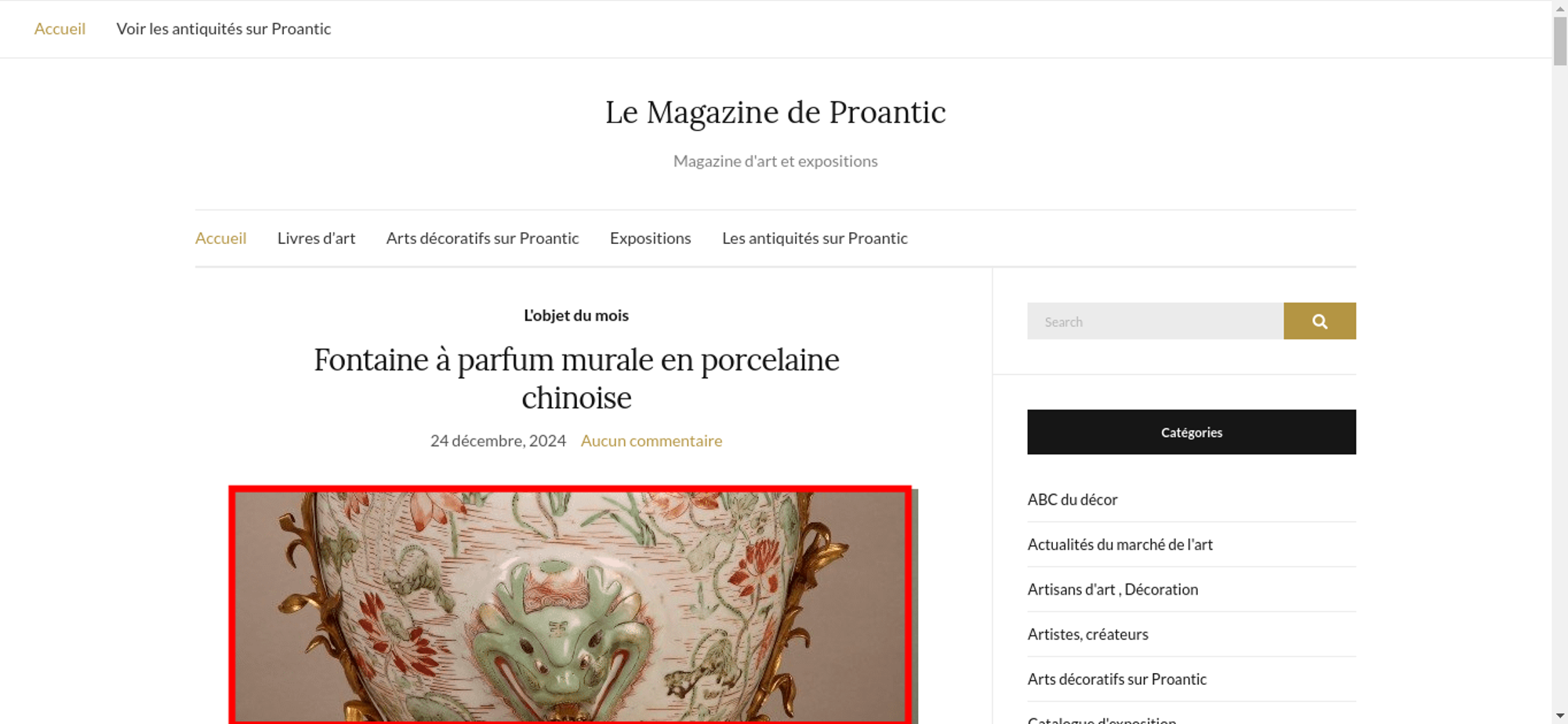Open the Fontaine à parfum murale article title
1568x724 pixels.
click(576, 379)
